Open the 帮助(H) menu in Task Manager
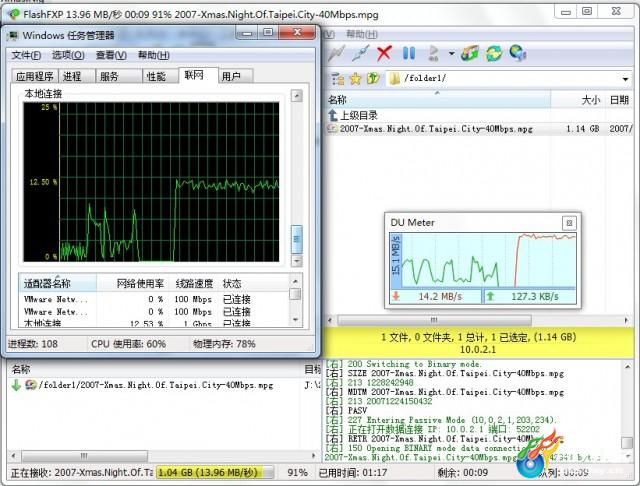Viewport: 640px width, 486px height. pyautogui.click(x=153, y=55)
